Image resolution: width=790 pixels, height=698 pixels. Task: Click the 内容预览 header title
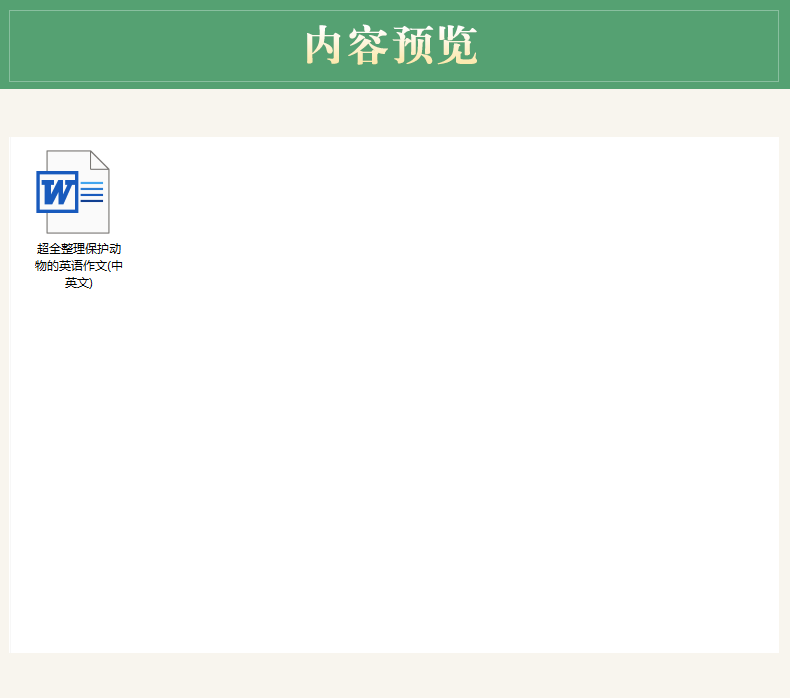pyautogui.click(x=391, y=45)
